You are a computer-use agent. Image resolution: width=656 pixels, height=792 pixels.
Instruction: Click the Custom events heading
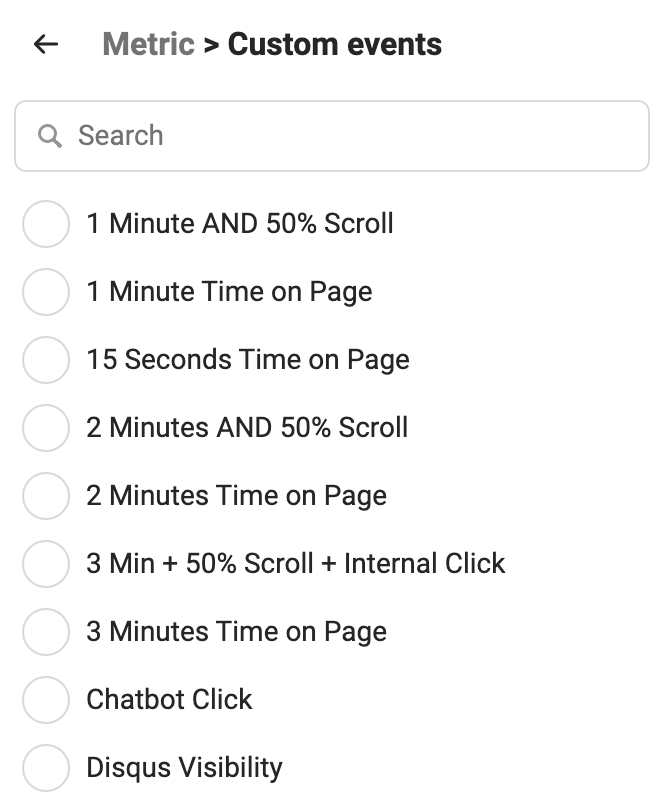(335, 44)
